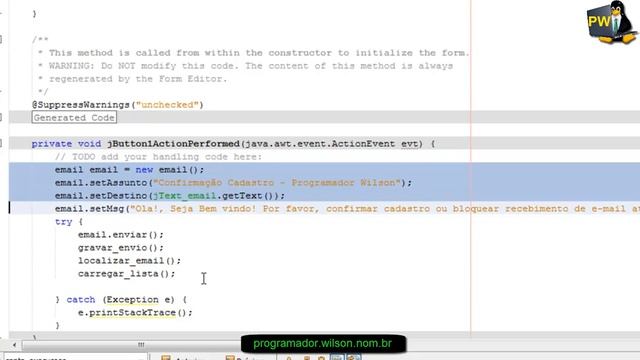Click the horizontal scrollbar thumb
The height and width of the screenshot is (360, 640).
point(141,345)
